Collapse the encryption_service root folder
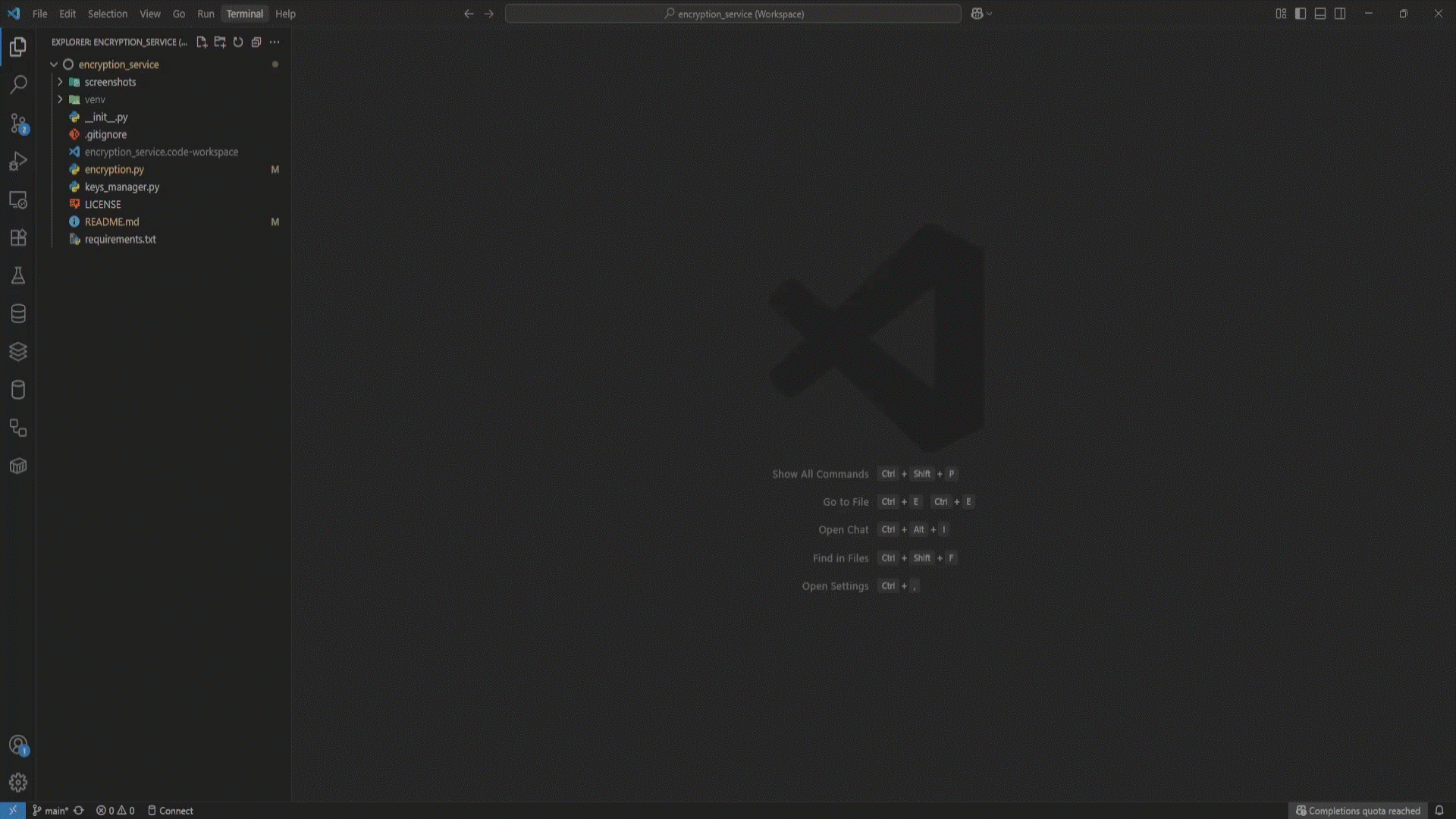Image resolution: width=1456 pixels, height=819 pixels. click(54, 64)
